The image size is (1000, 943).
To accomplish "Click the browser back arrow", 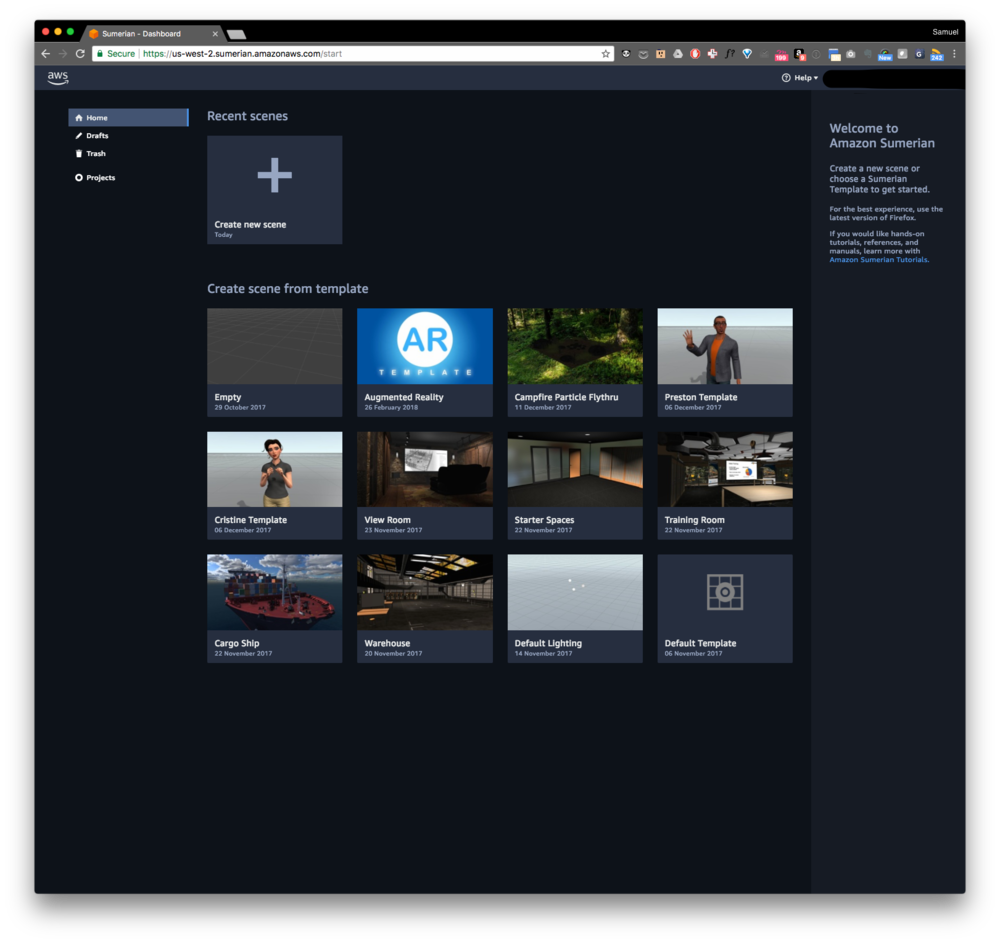I will point(45,54).
